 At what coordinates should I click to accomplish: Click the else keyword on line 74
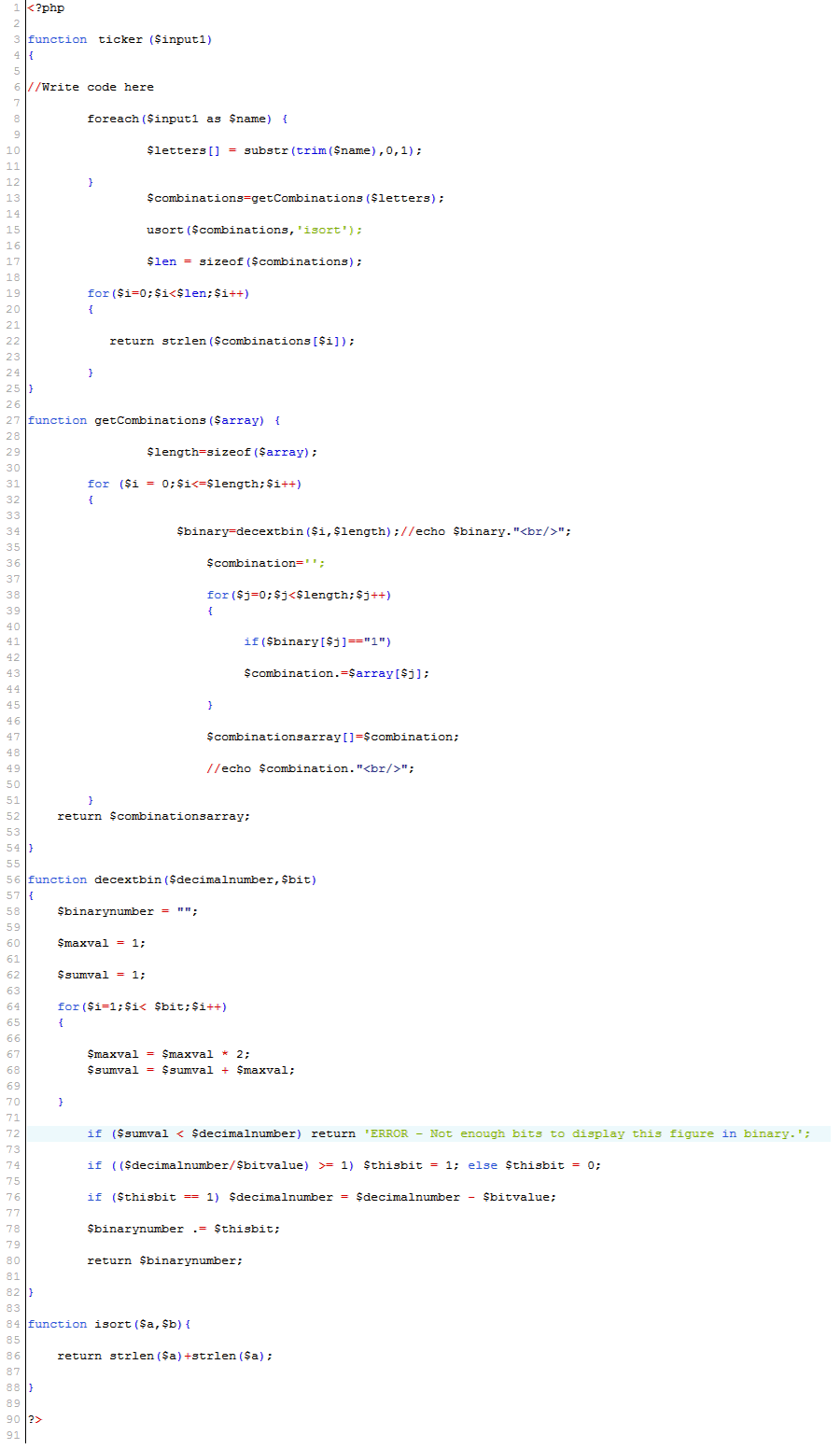pyautogui.click(x=483, y=1165)
